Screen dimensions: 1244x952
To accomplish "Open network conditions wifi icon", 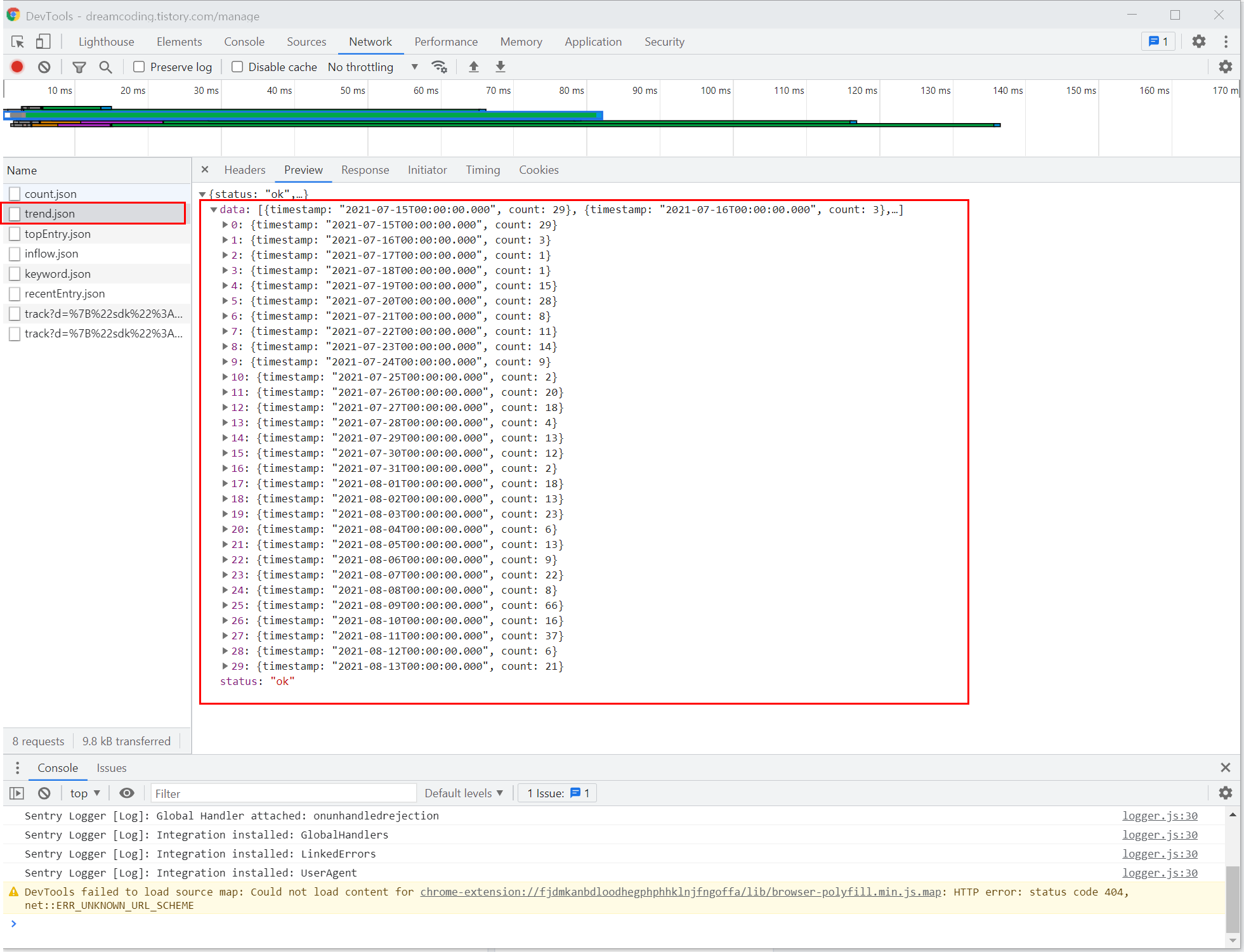I will (x=439, y=67).
